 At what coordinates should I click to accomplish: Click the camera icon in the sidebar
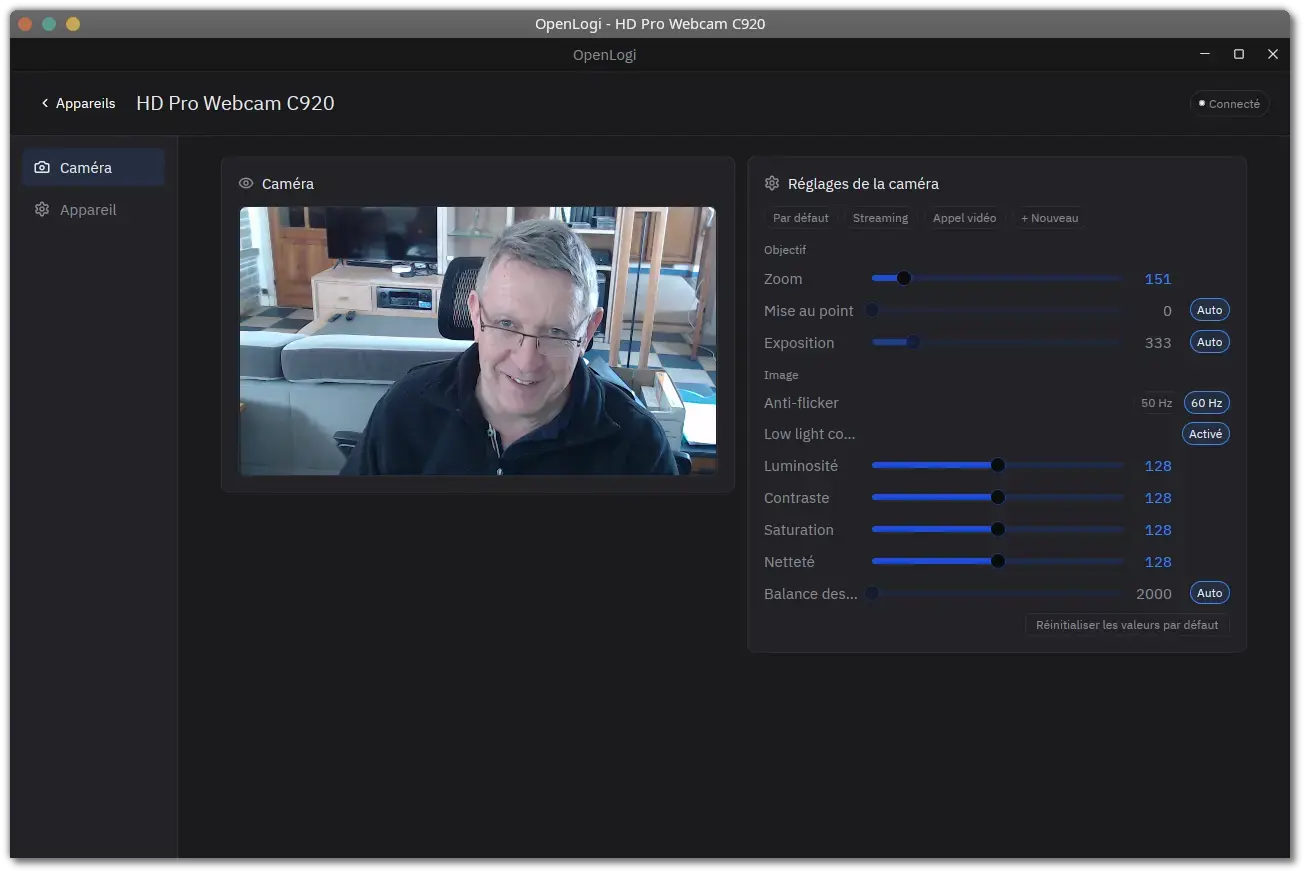coord(42,168)
